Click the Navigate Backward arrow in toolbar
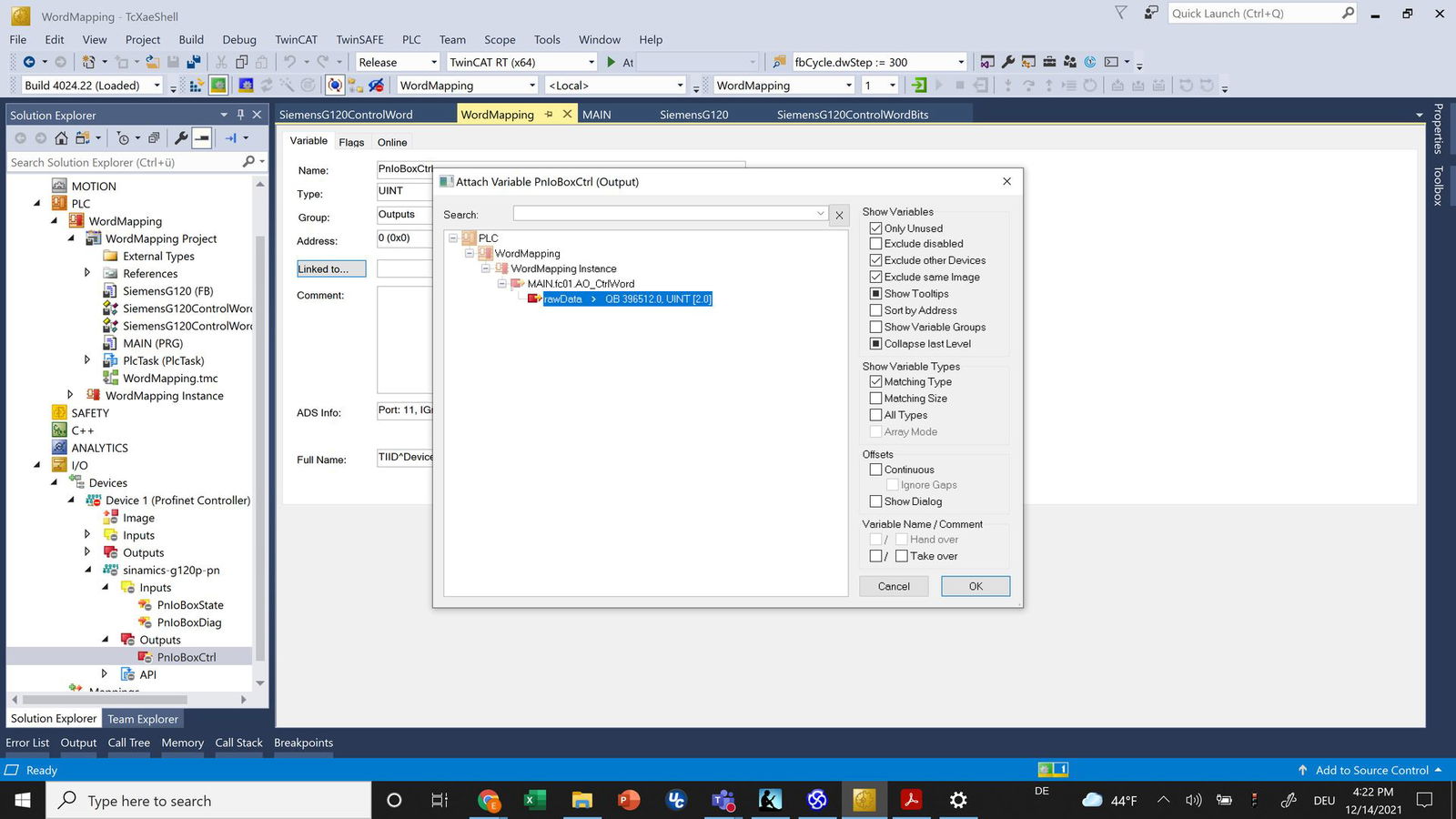This screenshot has width=1456, height=819. 29,62
